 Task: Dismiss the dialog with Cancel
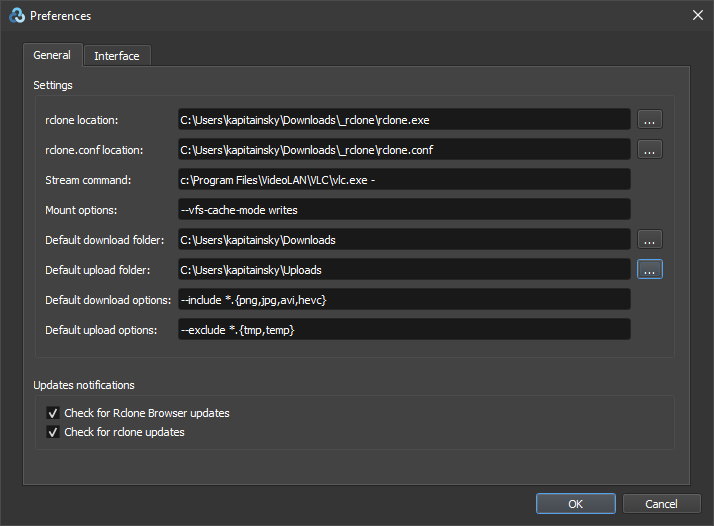click(661, 504)
